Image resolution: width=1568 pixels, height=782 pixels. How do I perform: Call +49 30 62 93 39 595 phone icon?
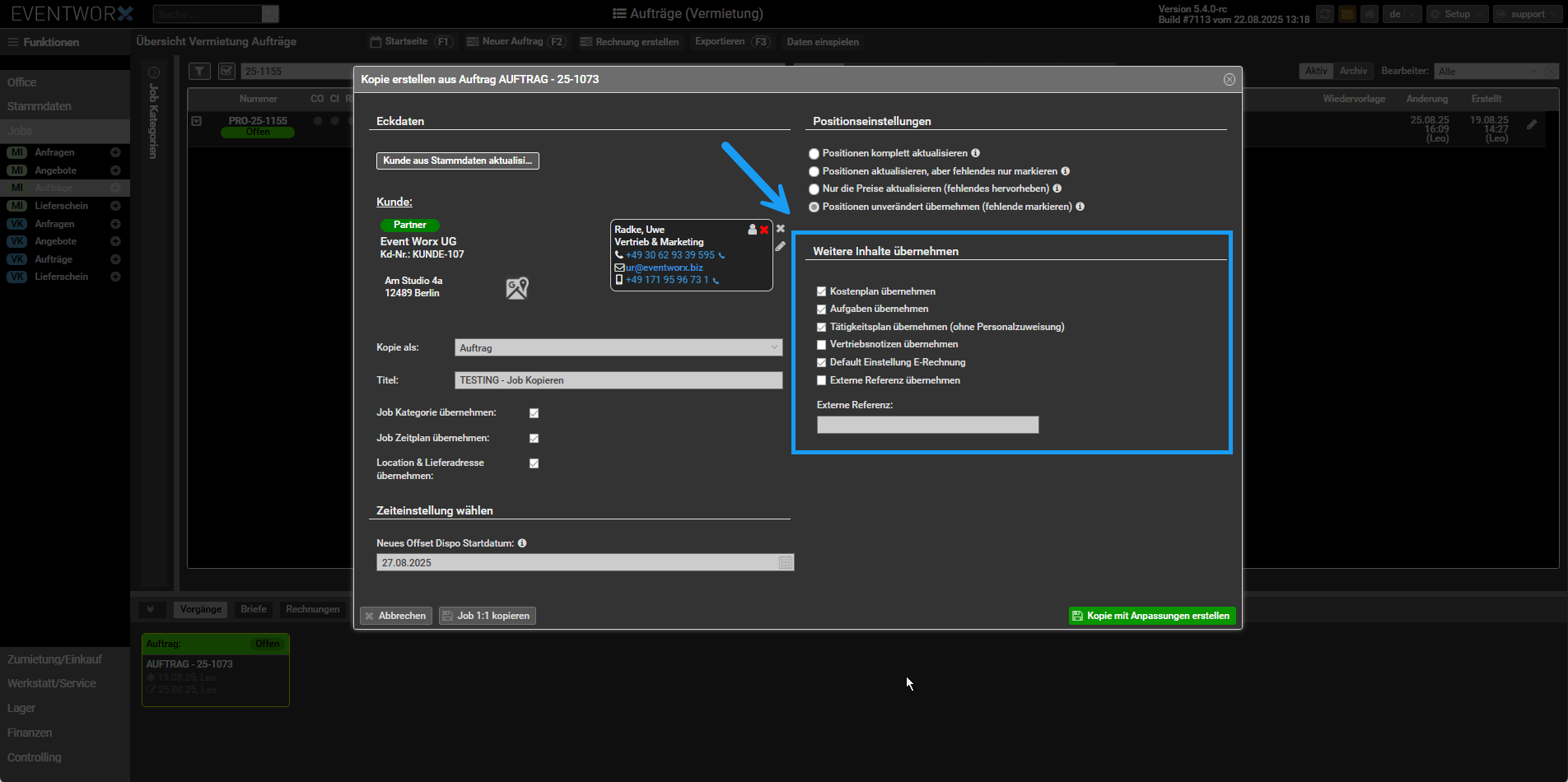tap(721, 255)
